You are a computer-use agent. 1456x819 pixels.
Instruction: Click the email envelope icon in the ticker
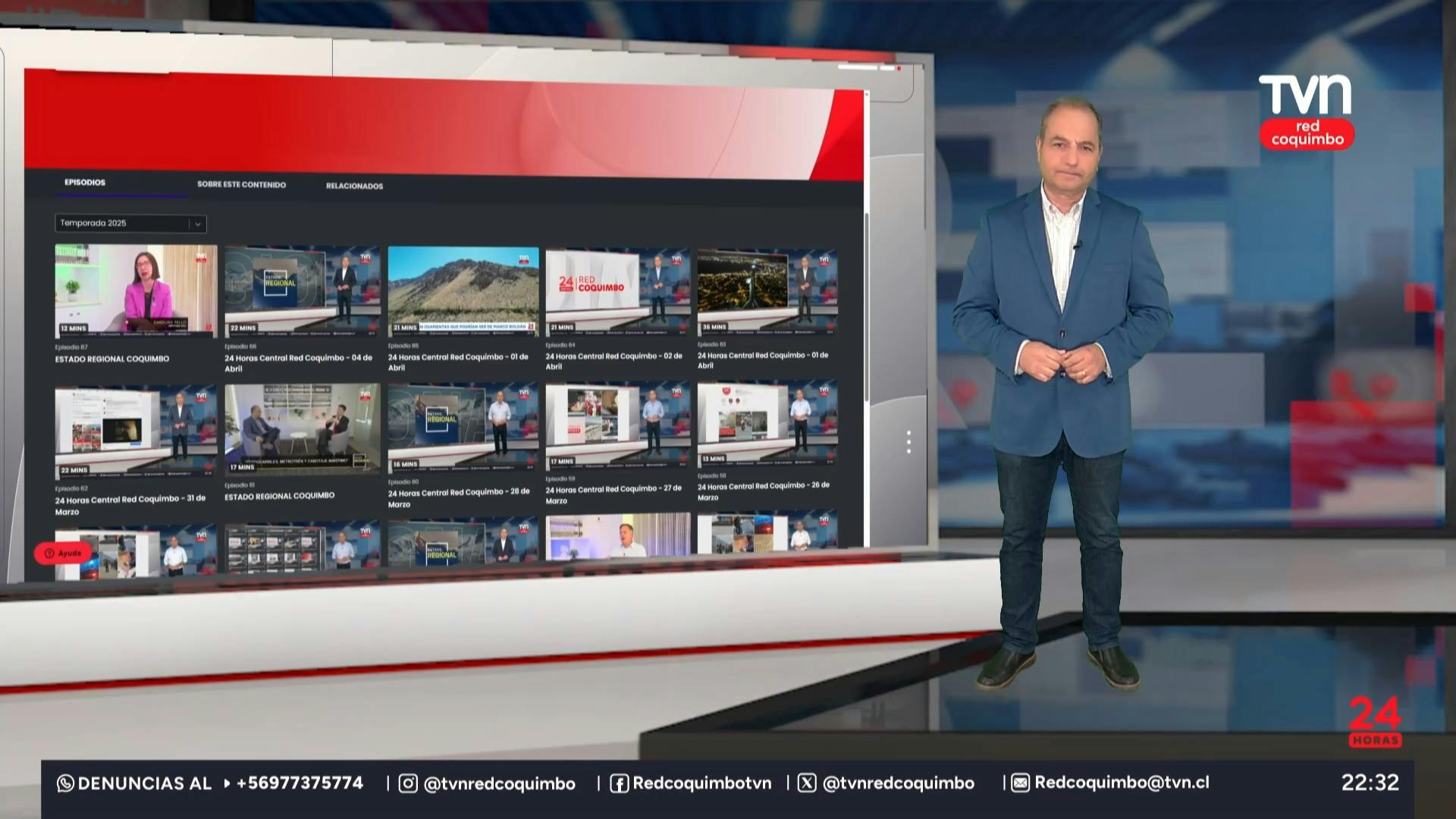1020,783
